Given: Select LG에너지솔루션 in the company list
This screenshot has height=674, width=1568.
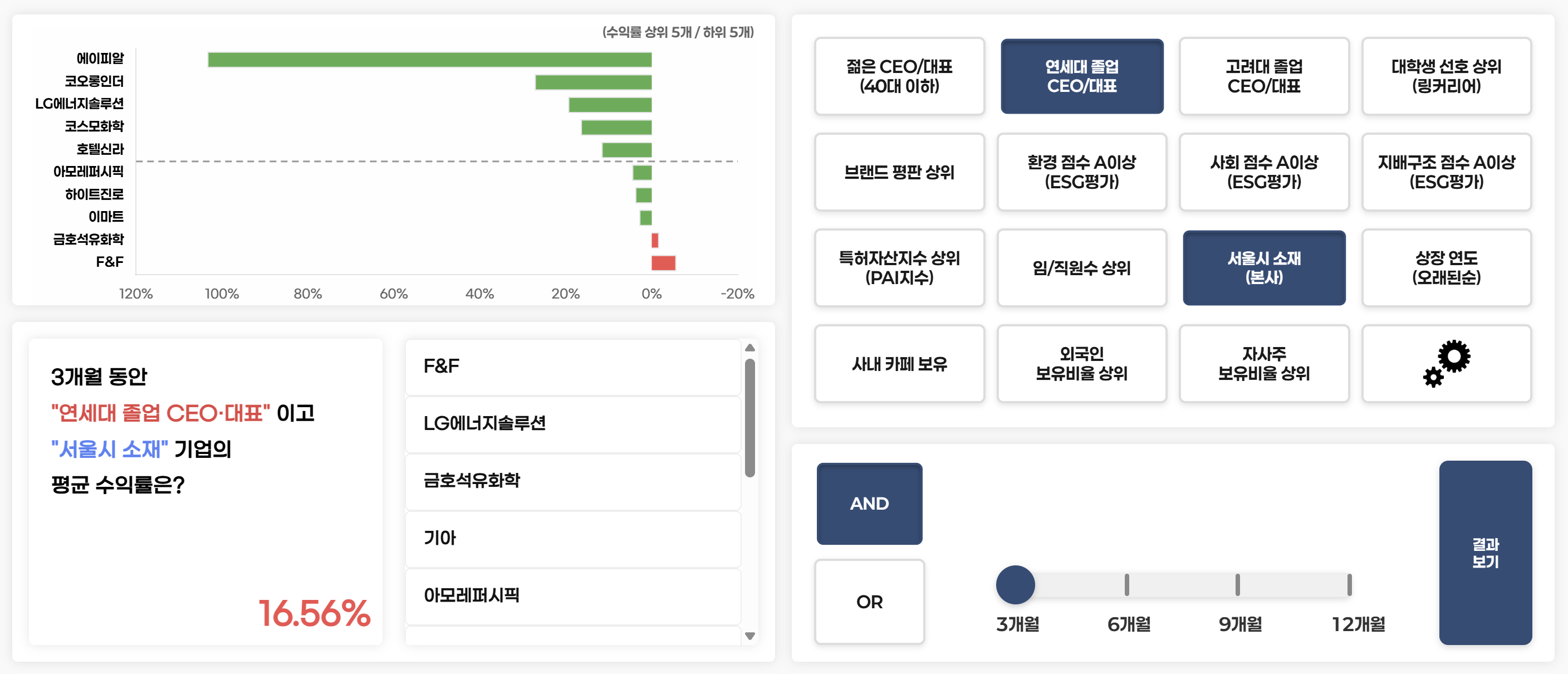Looking at the screenshot, I should tap(572, 424).
